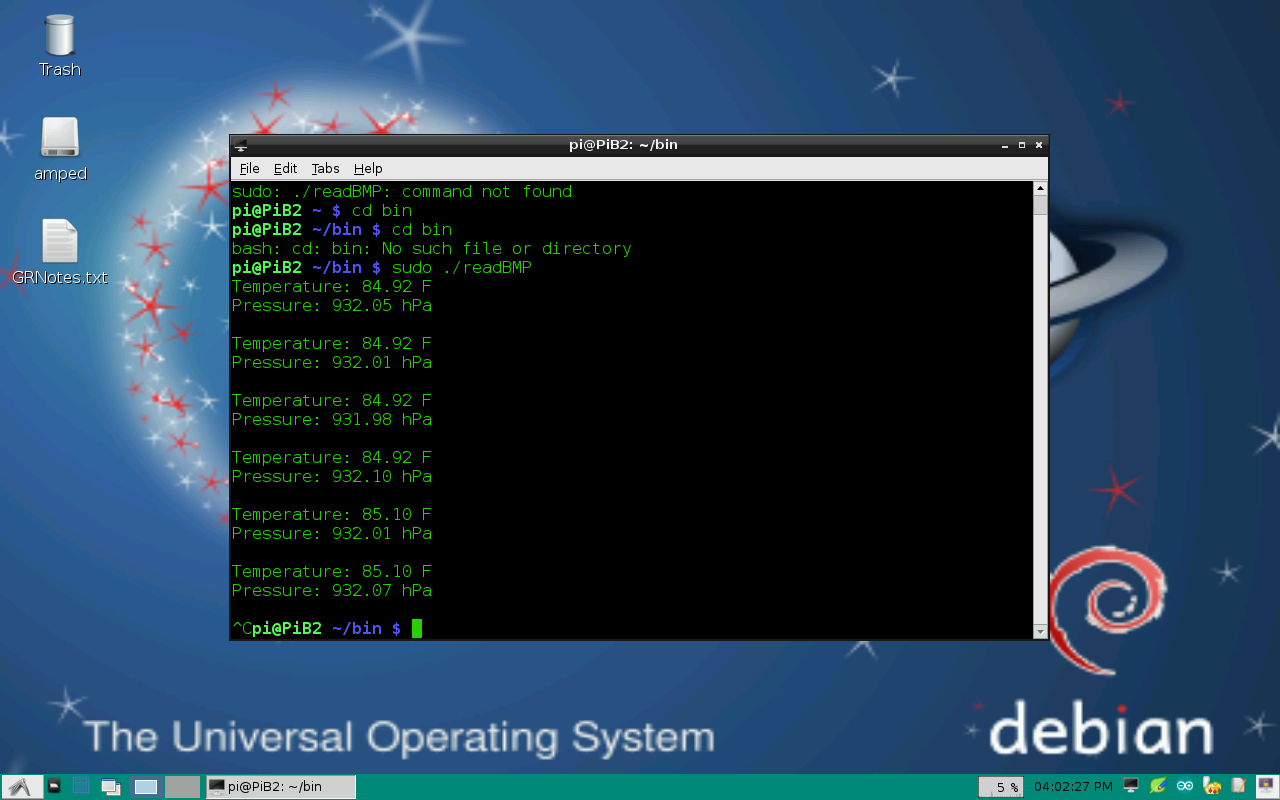Screen dimensions: 1280x800
Task: Open the calculator launcher in the panel
Action: (81, 787)
